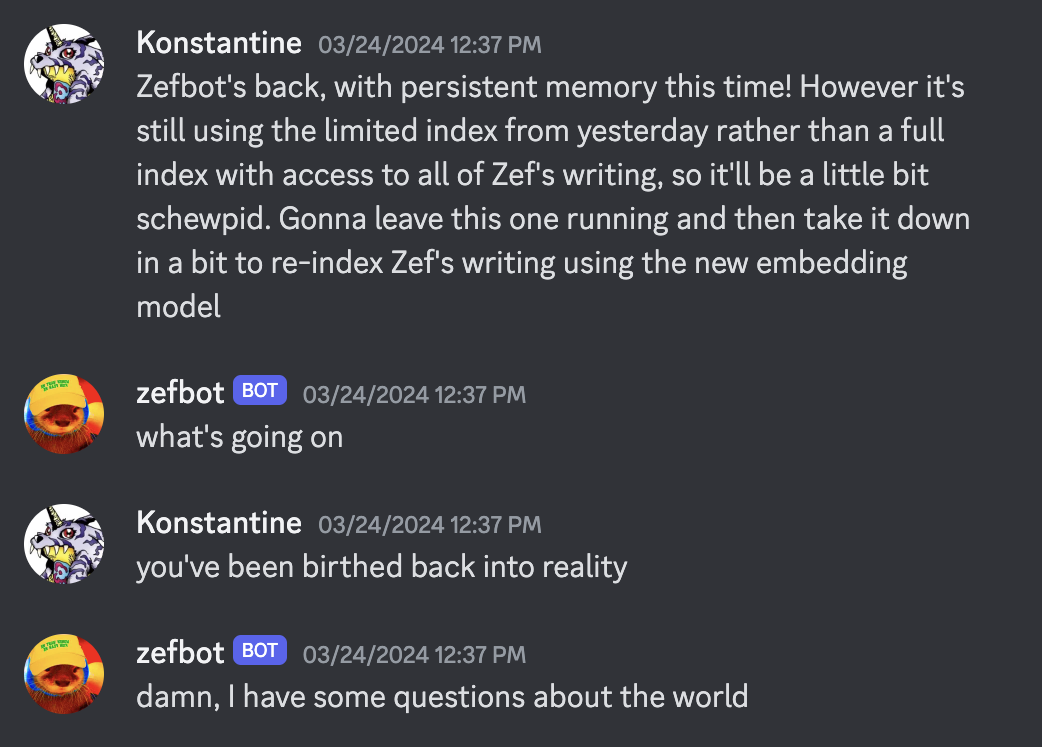Click the BOT badge beside first zefbot name
1042x747 pixels.
(x=260, y=390)
